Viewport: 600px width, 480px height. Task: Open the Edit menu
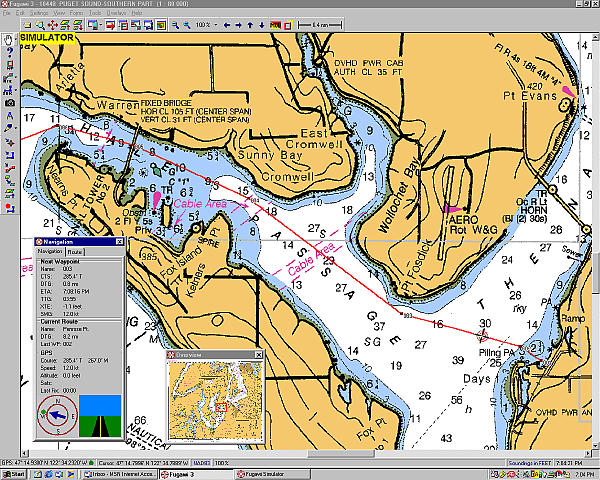click(x=20, y=13)
